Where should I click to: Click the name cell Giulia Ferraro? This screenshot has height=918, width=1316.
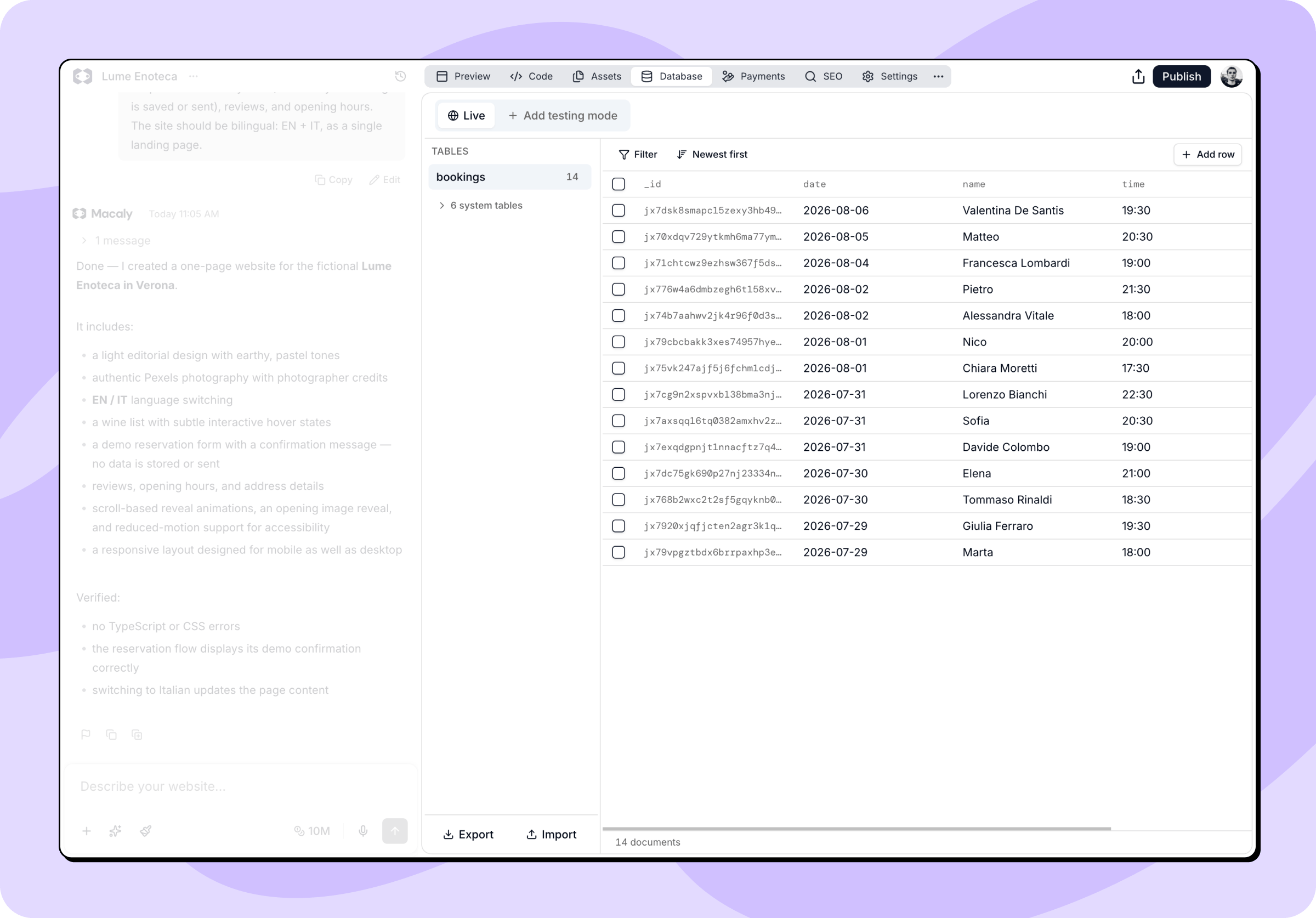click(997, 526)
